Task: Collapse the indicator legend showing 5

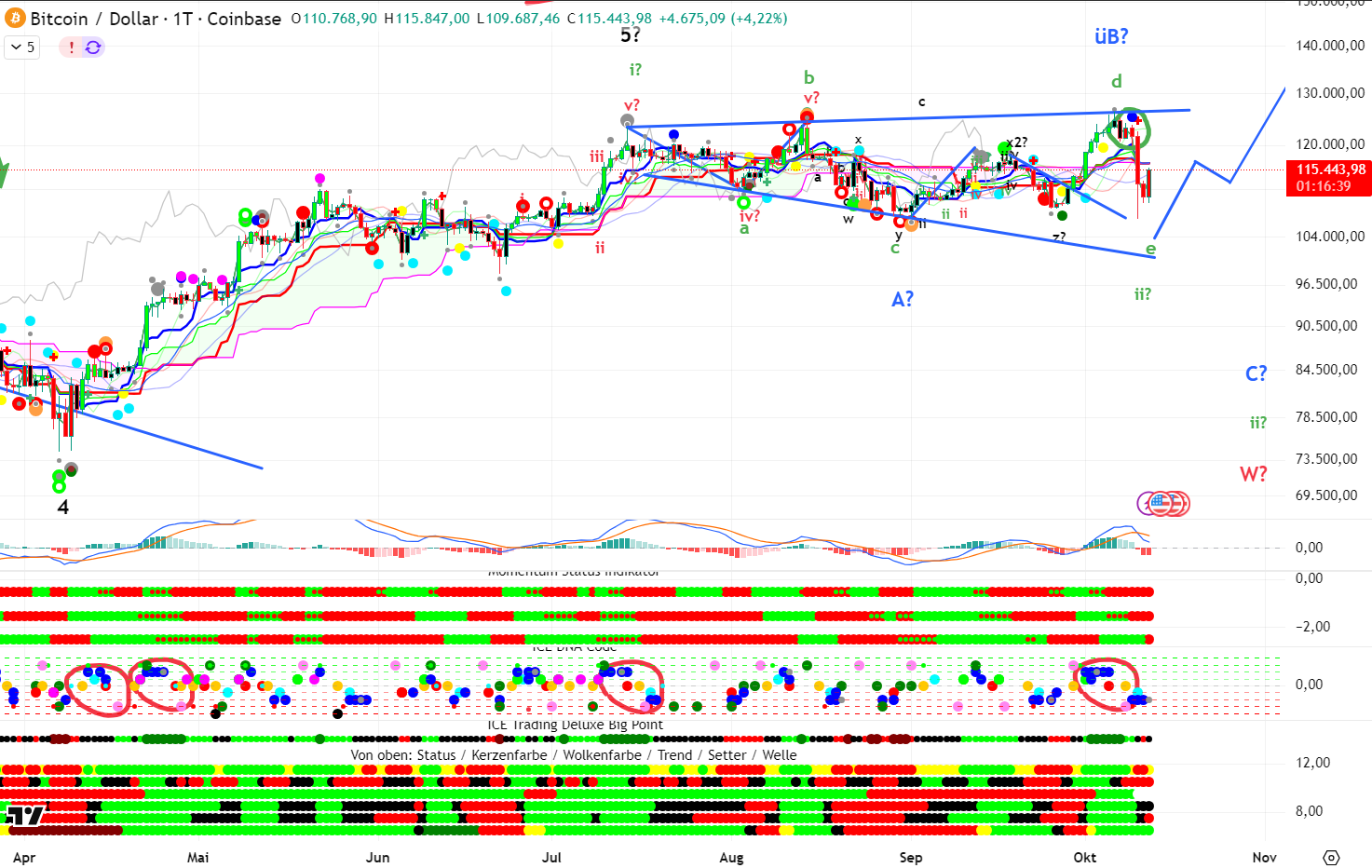Action: coord(22,47)
